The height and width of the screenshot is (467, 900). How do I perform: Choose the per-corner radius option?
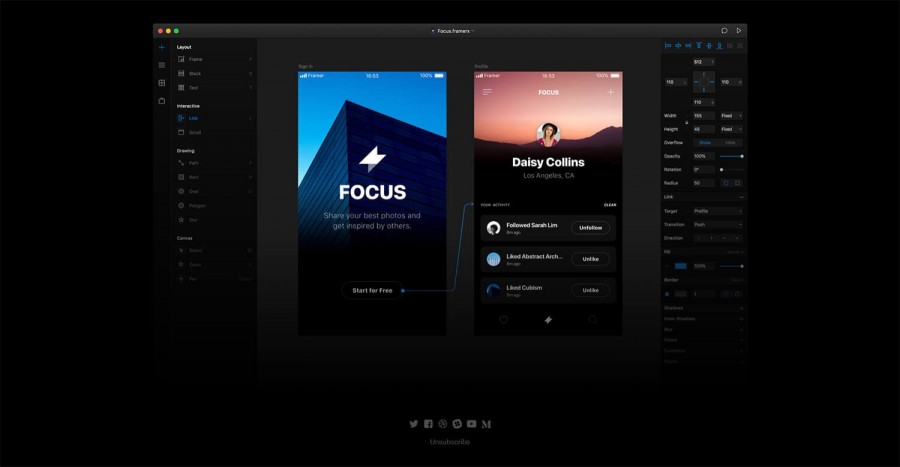(738, 183)
